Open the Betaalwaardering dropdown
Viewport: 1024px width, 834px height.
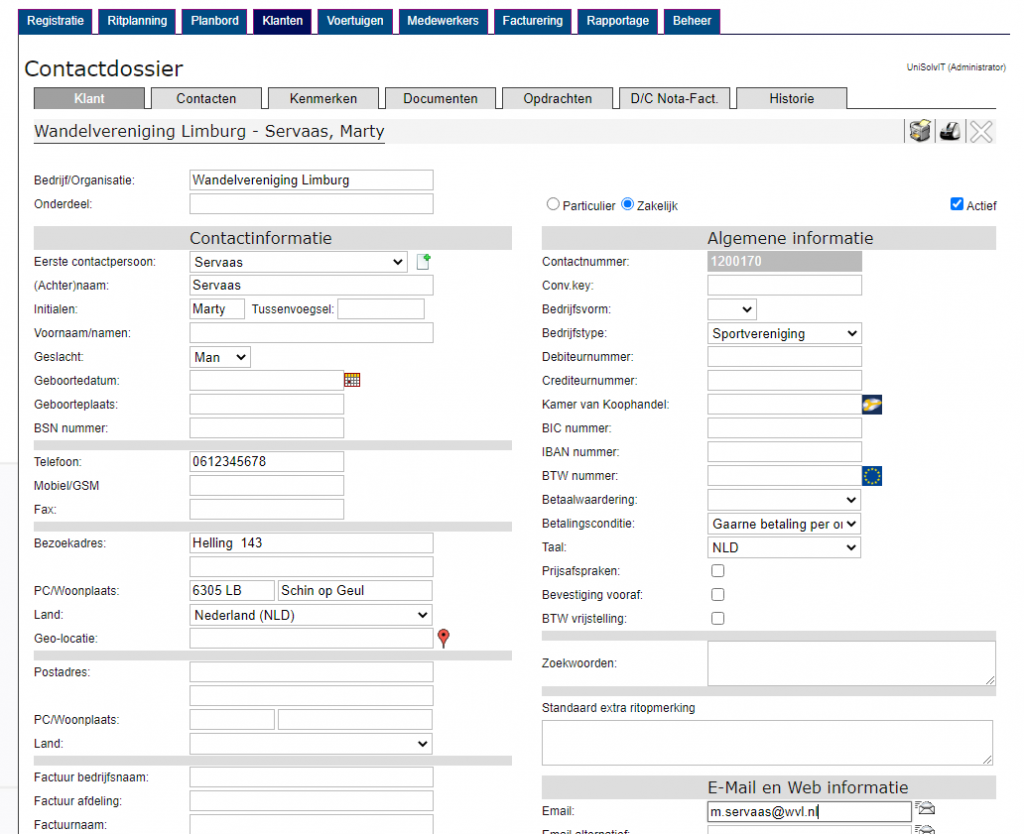[x=784, y=500]
